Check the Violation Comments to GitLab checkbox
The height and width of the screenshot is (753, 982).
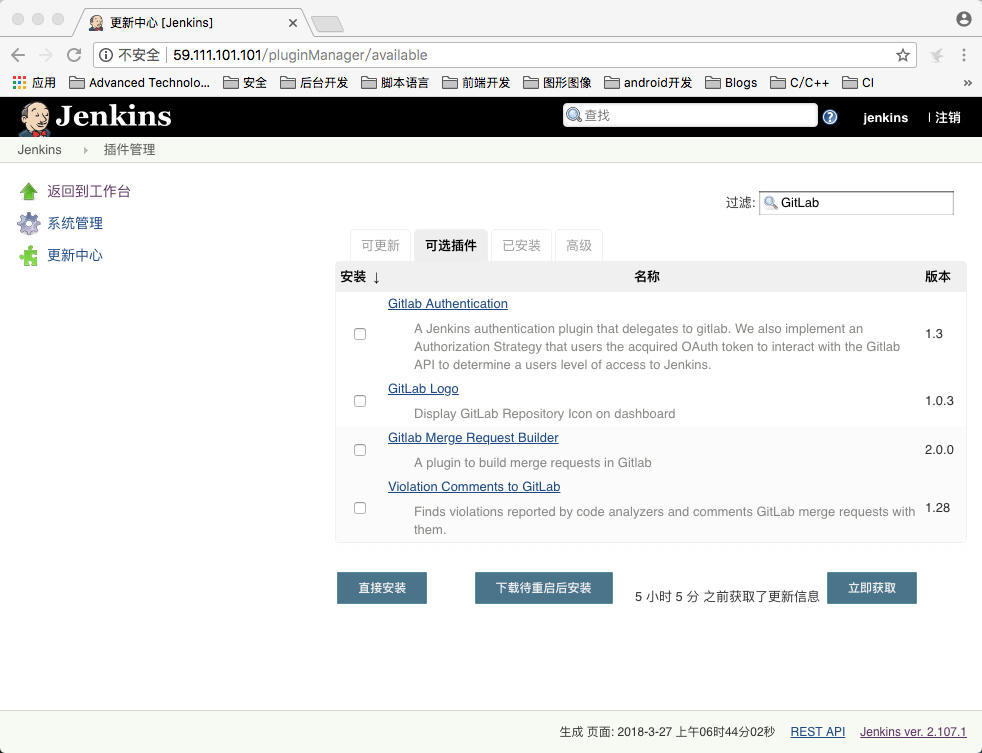[359, 508]
